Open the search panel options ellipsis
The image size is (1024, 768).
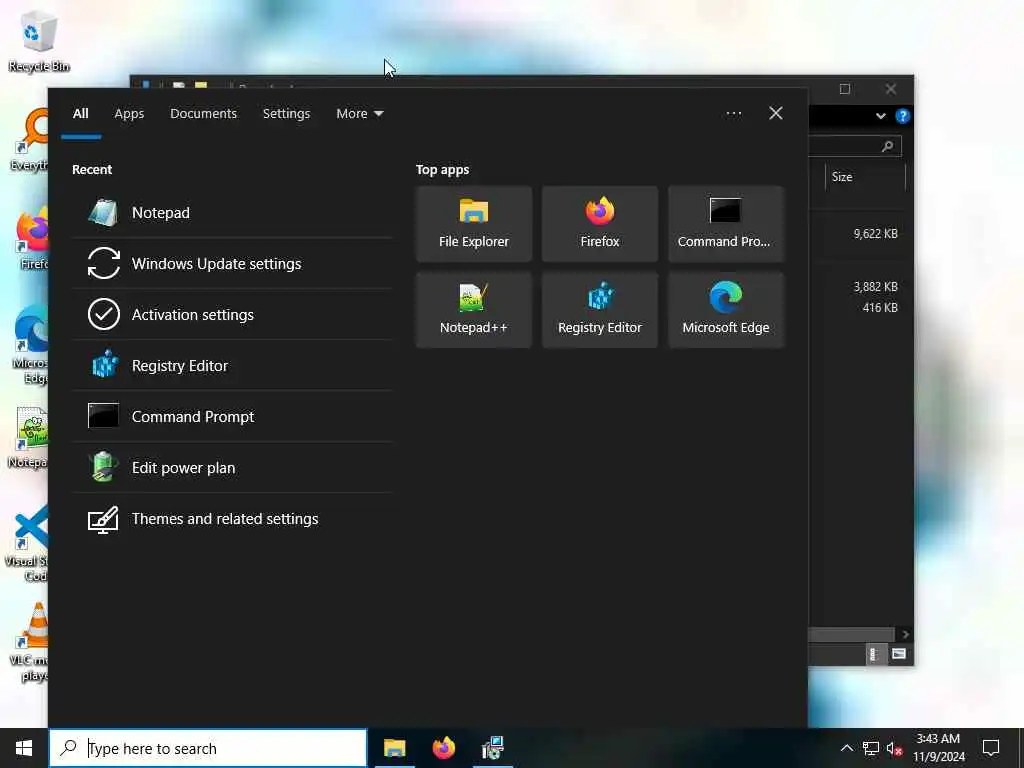733,114
